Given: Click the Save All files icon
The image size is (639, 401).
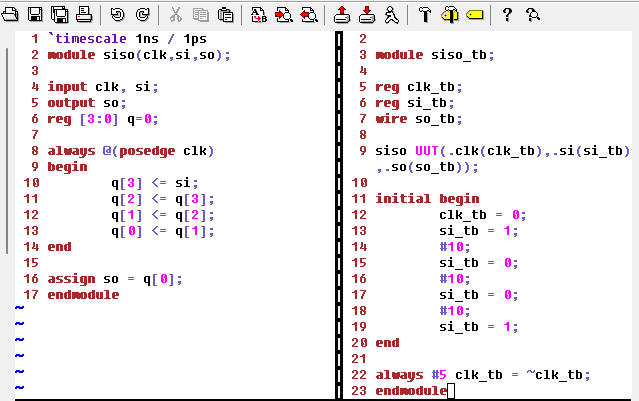Looking at the screenshot, I should [59, 14].
